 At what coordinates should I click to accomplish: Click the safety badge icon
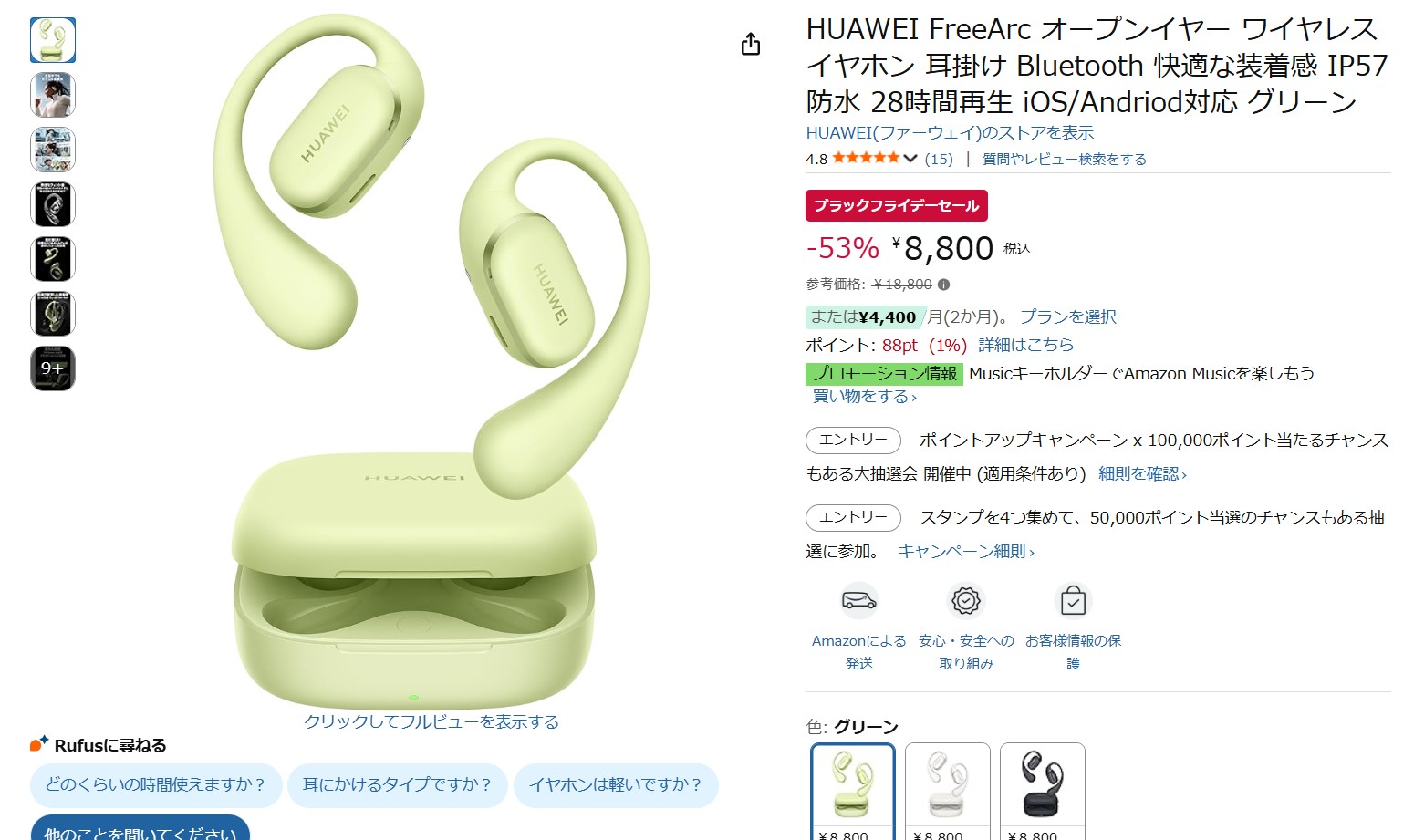(966, 600)
